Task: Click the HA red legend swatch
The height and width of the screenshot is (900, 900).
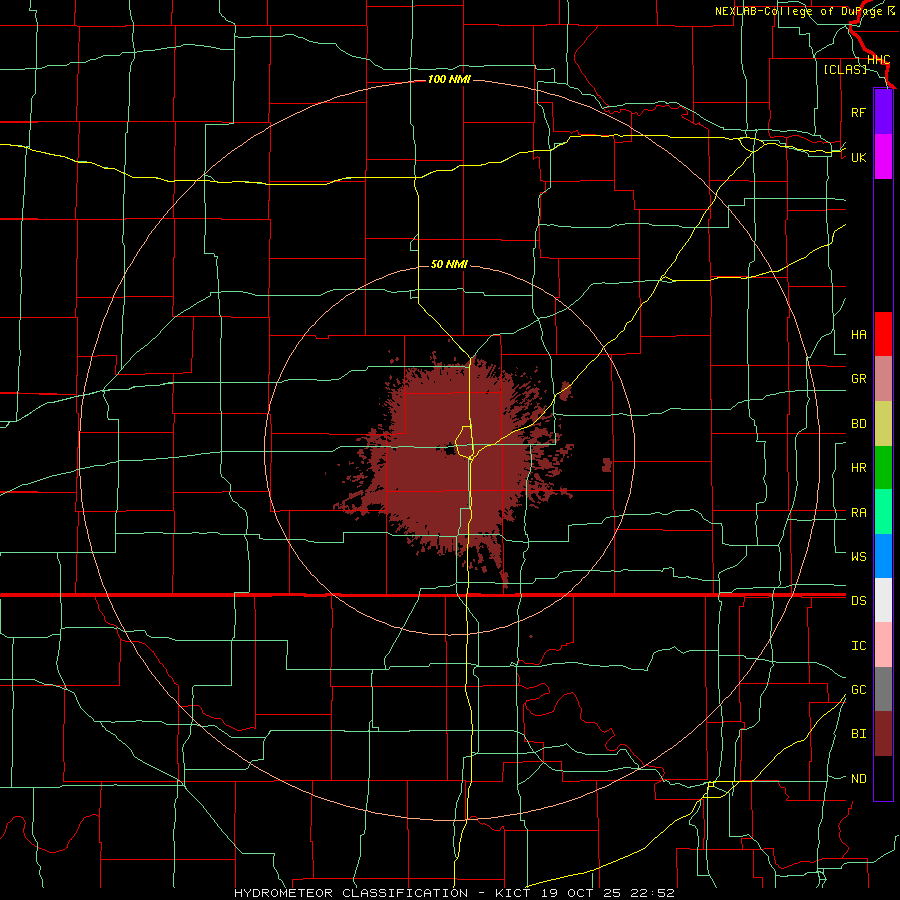Action: pos(883,334)
